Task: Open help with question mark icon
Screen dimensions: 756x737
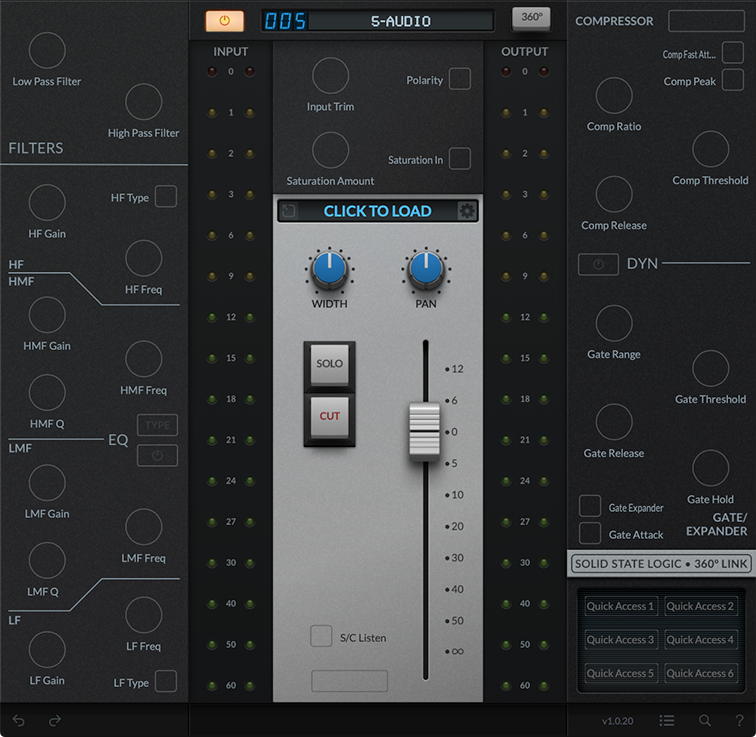Action: 739,720
